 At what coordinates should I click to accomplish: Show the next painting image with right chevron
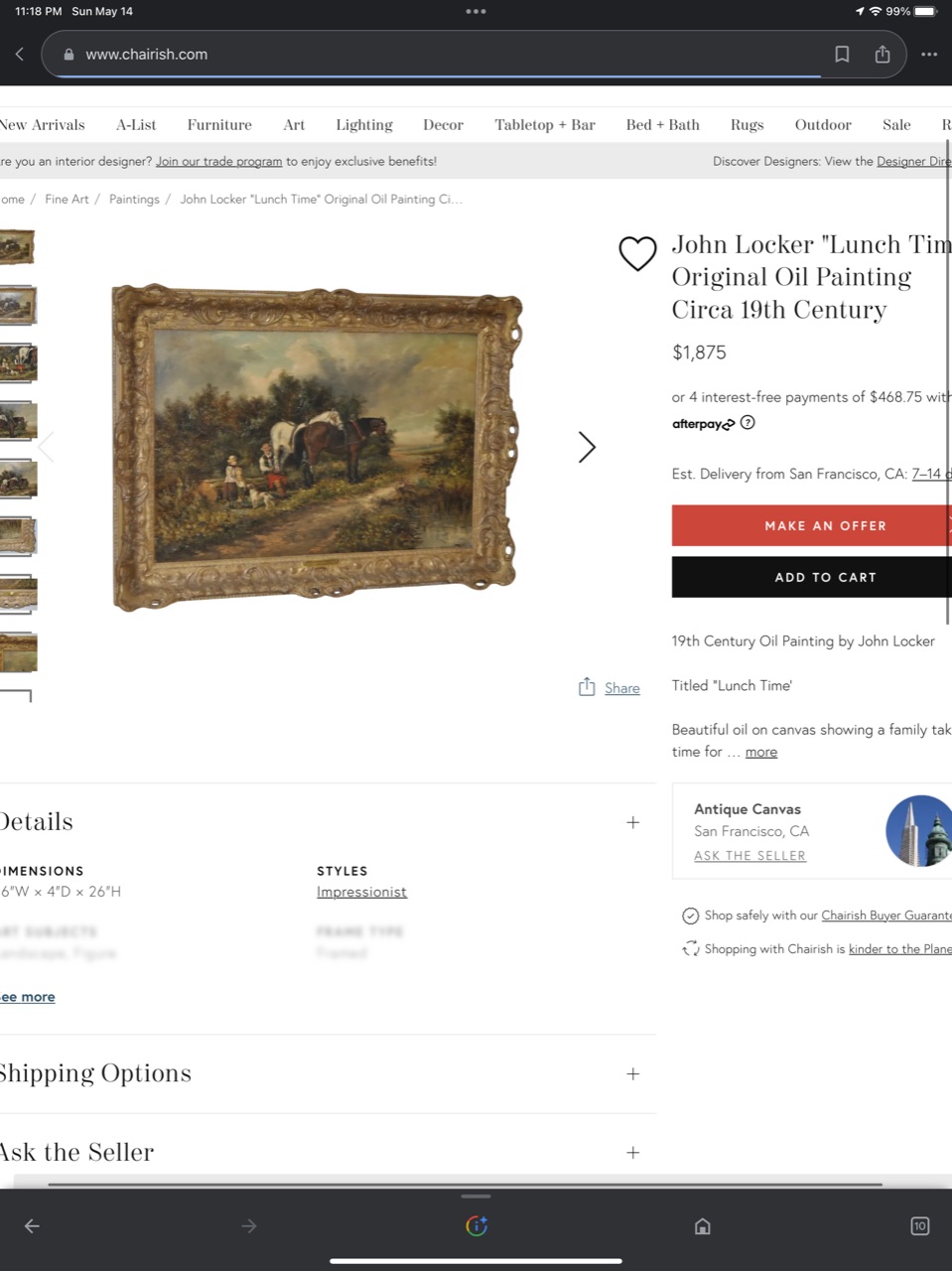point(587,447)
